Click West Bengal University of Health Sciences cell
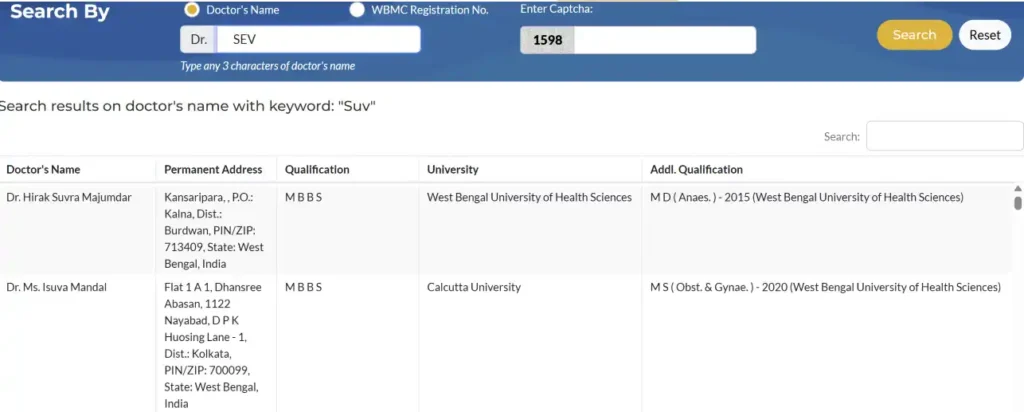The width and height of the screenshot is (1024, 412). pos(529,197)
